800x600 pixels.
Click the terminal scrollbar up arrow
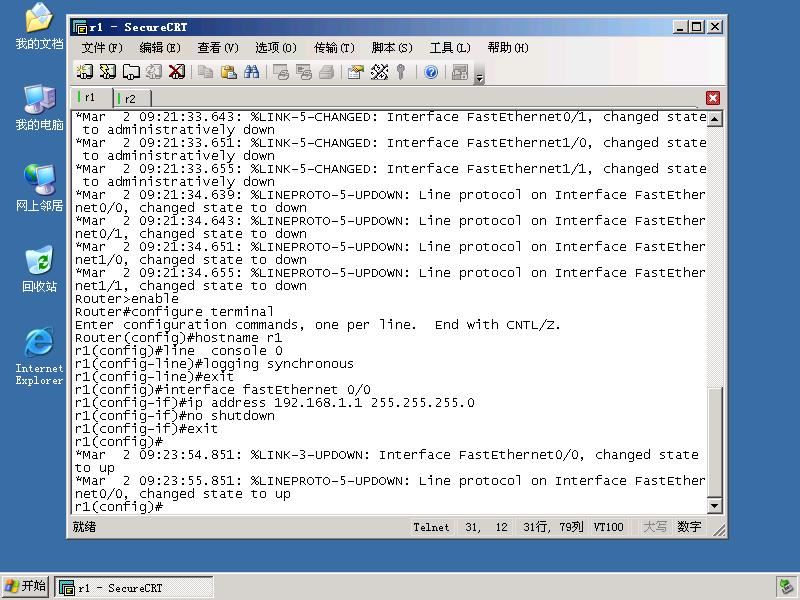click(x=715, y=119)
